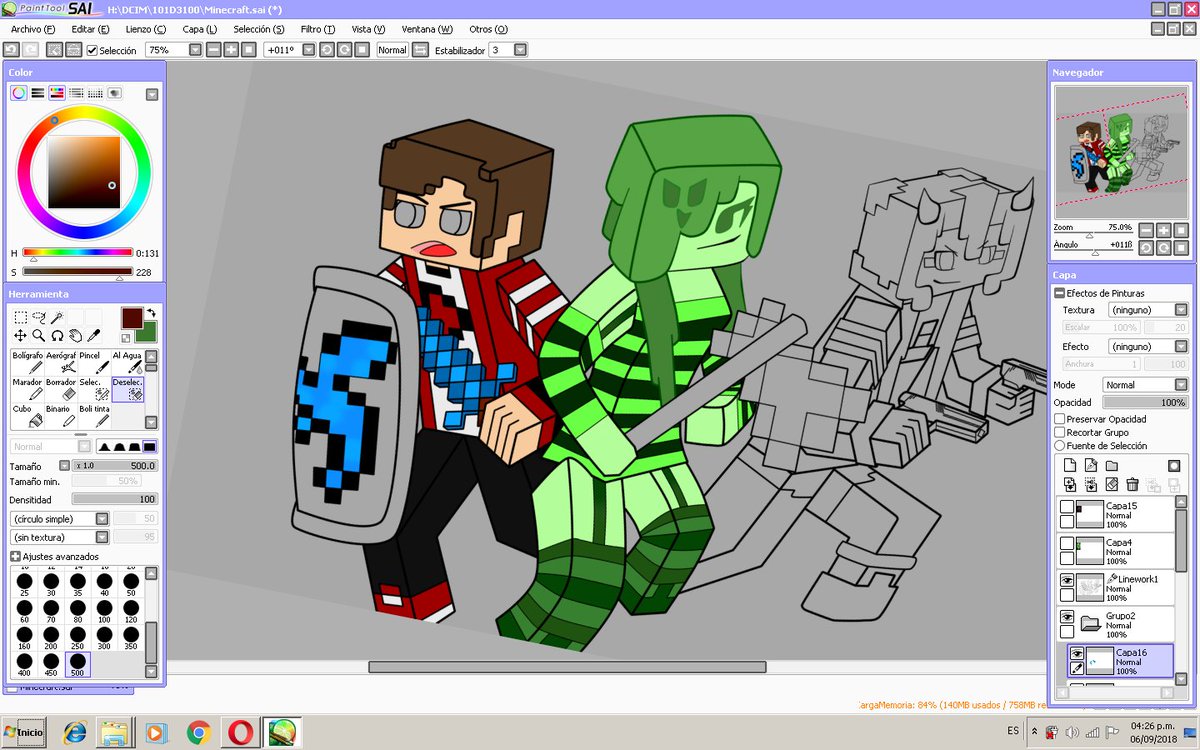Choose the Borrador eraser tool

(61, 389)
